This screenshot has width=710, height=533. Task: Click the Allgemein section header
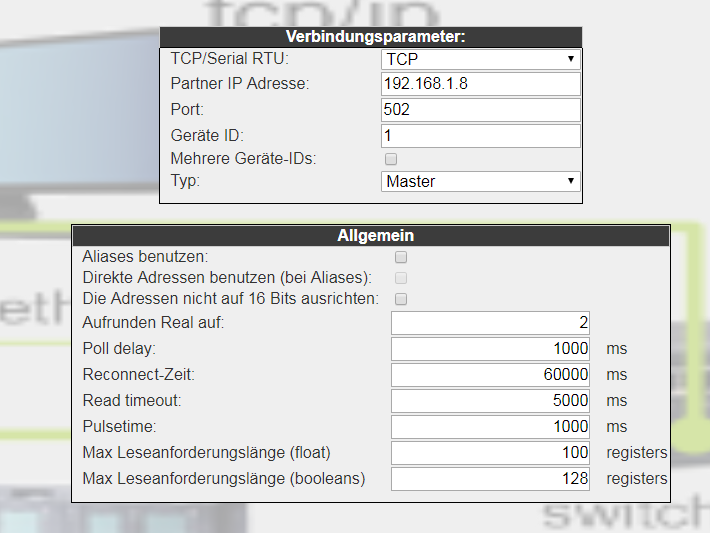pos(371,236)
